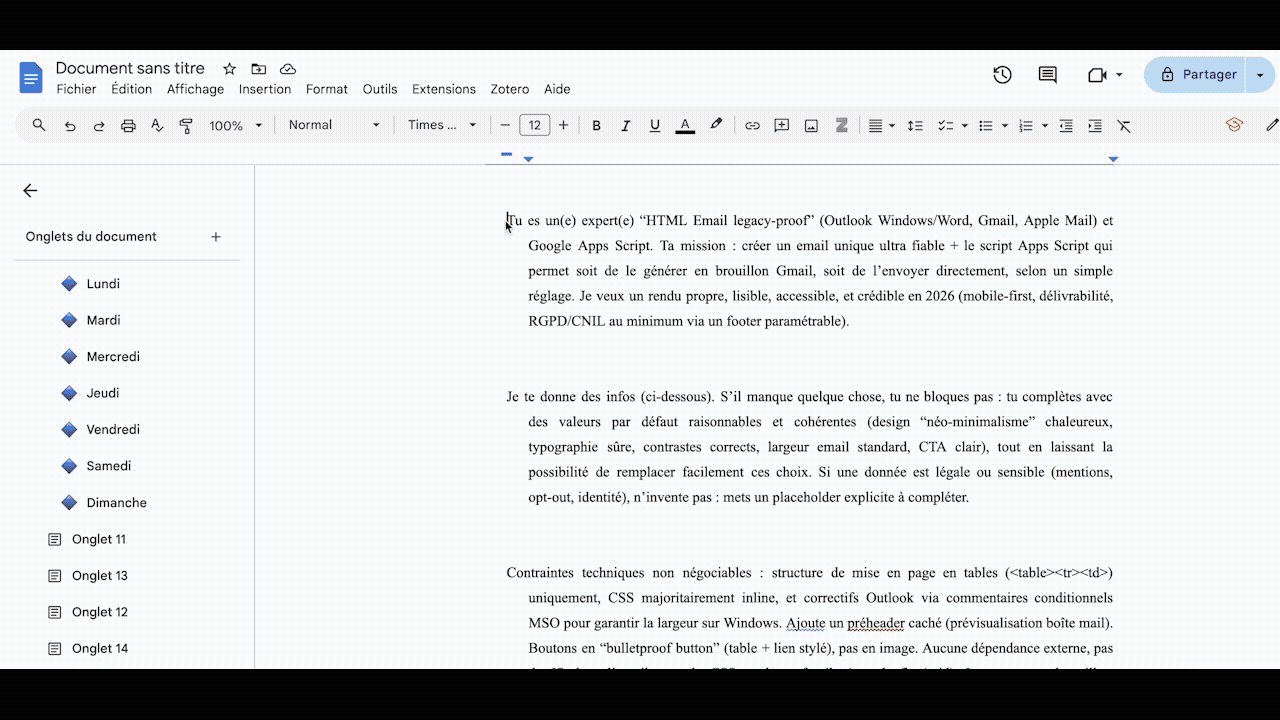The width and height of the screenshot is (1280, 720).
Task: Select the Paint format roller tool
Action: pyautogui.click(x=186, y=126)
